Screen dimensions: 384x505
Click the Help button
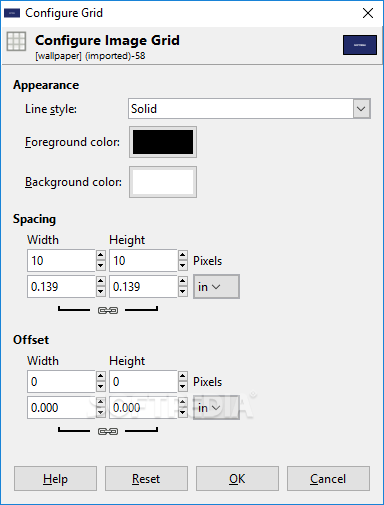(55, 479)
